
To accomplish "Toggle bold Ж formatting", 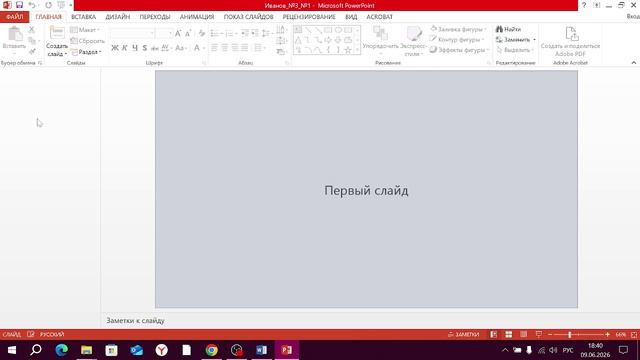I will coord(115,48).
